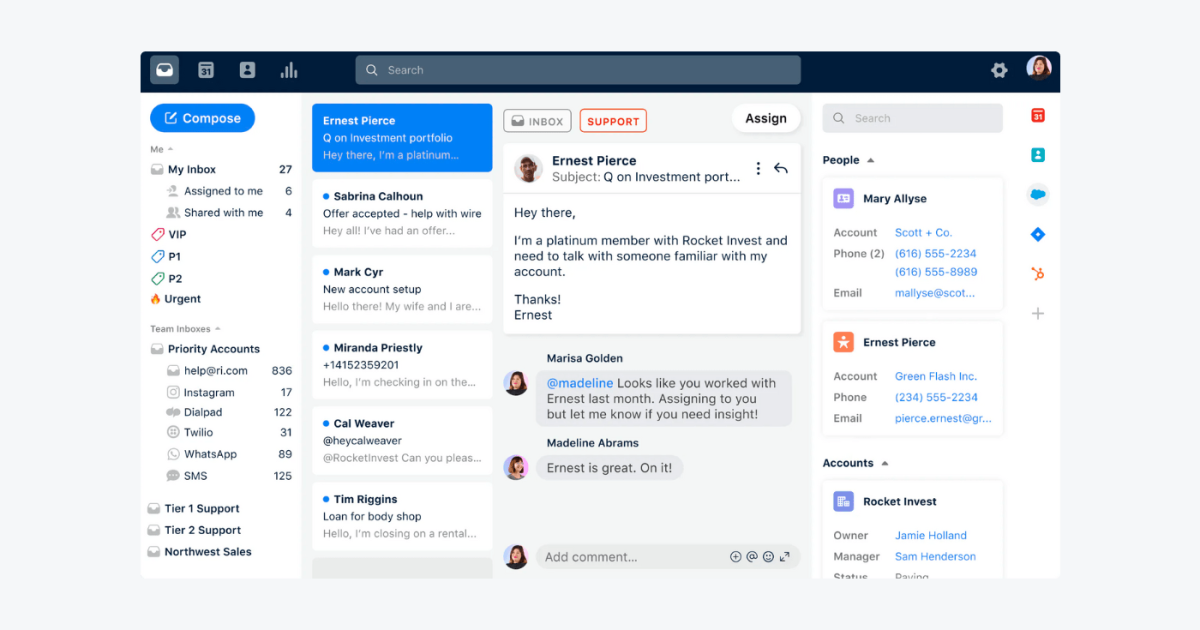
Task: Open Settings via the gear icon
Action: pyautogui.click(x=998, y=70)
